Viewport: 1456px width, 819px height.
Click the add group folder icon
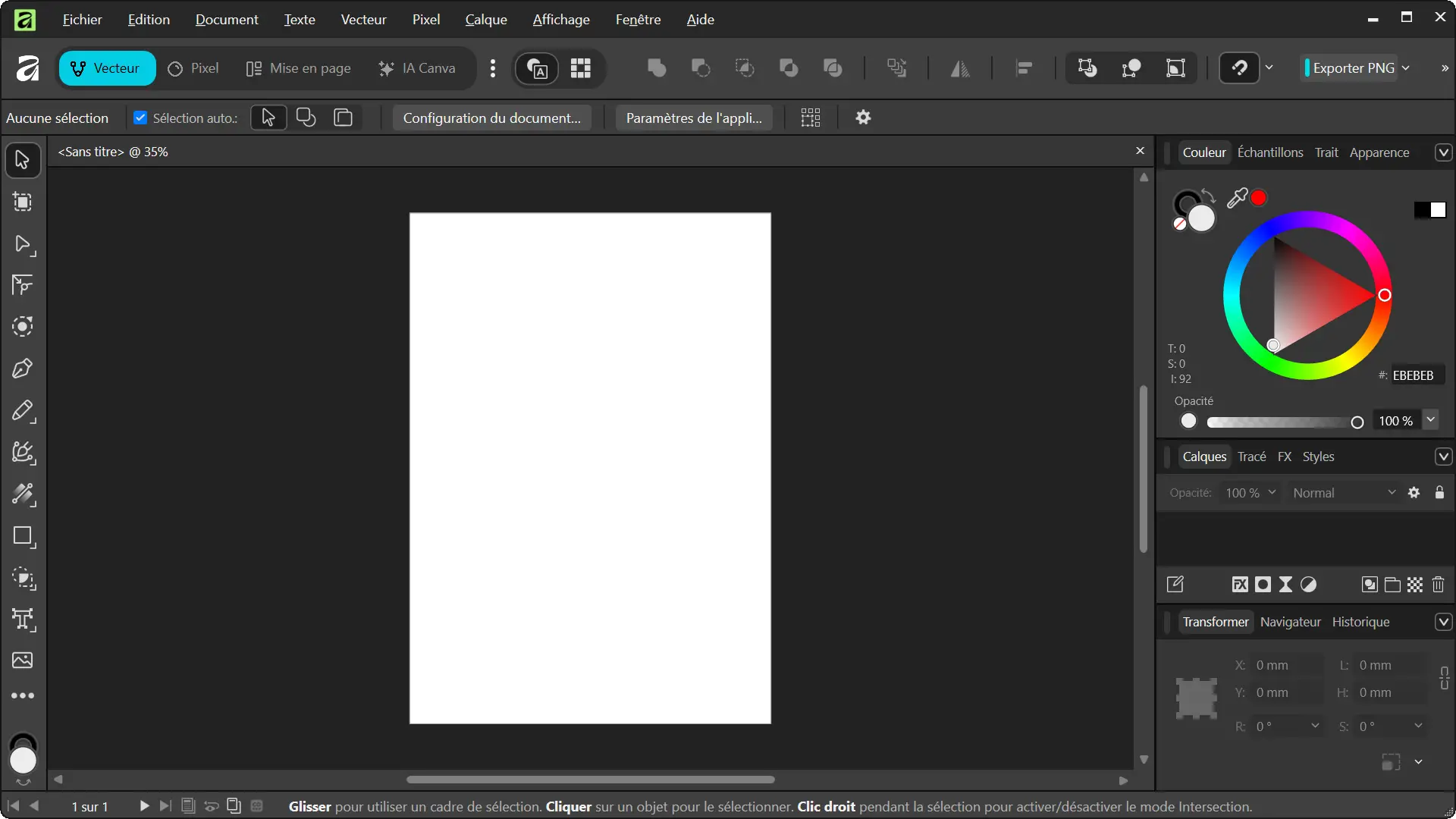1392,585
